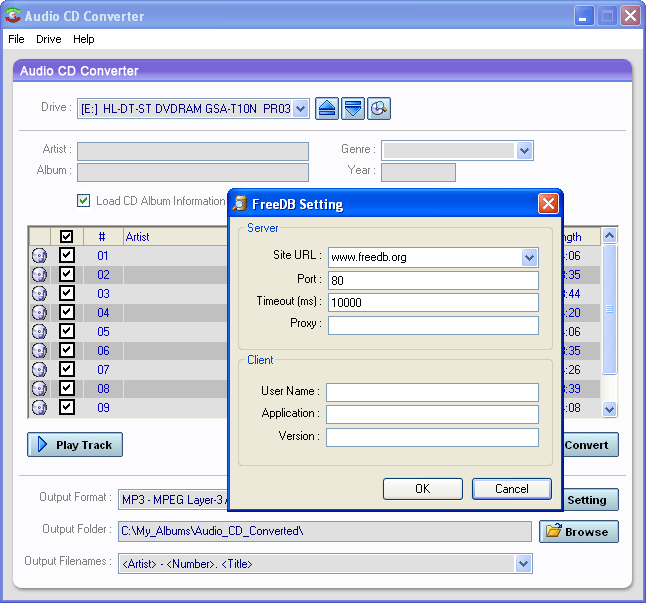The width and height of the screenshot is (646, 603).
Task: Click OK in FreeDB Setting
Action: [x=423, y=489]
